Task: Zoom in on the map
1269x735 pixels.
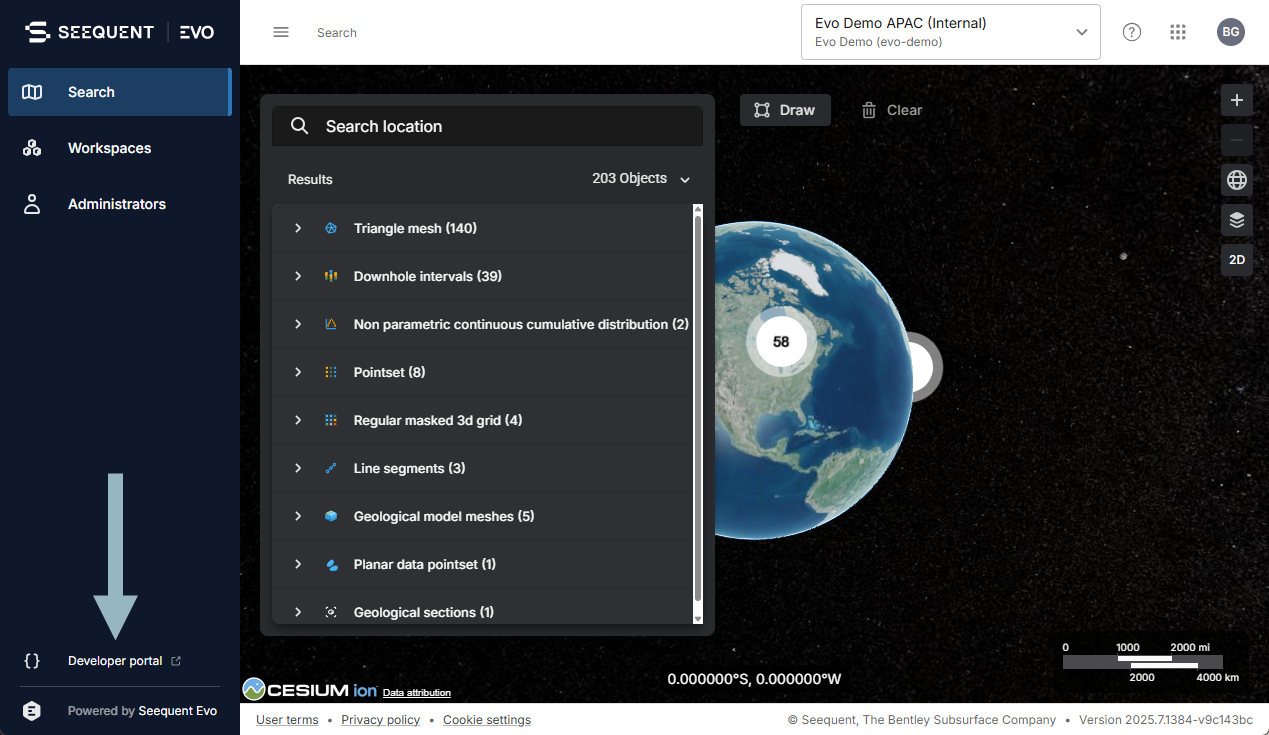Action: pyautogui.click(x=1237, y=100)
